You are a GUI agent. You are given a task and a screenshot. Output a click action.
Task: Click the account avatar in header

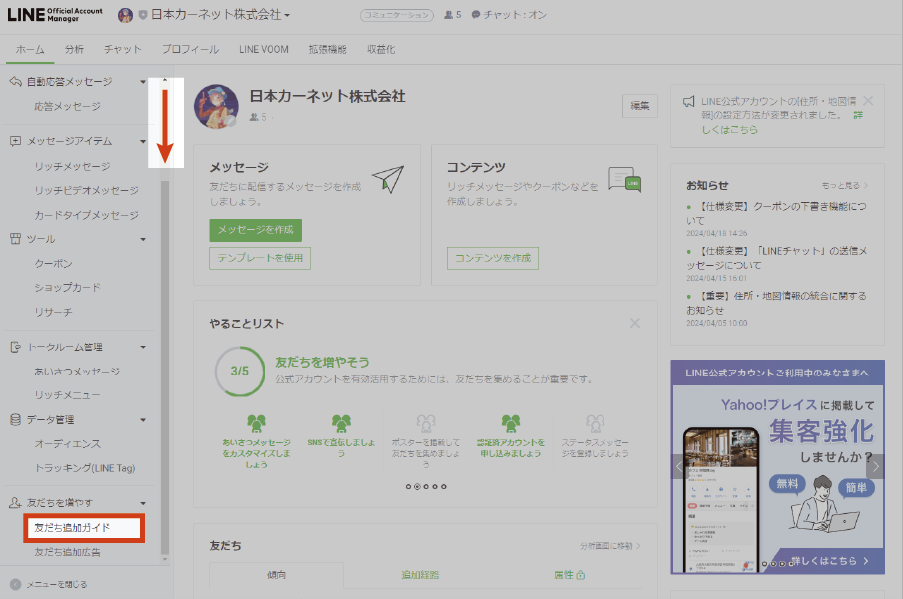[x=125, y=15]
